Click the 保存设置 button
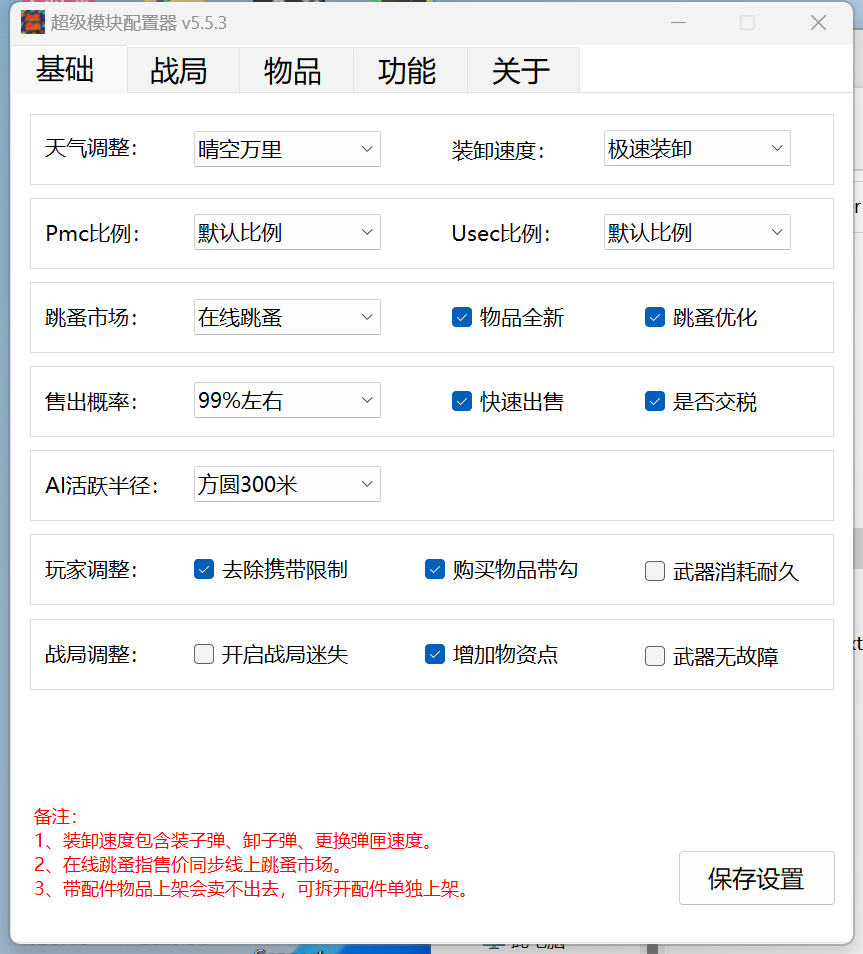The width and height of the screenshot is (863, 954). 756,878
